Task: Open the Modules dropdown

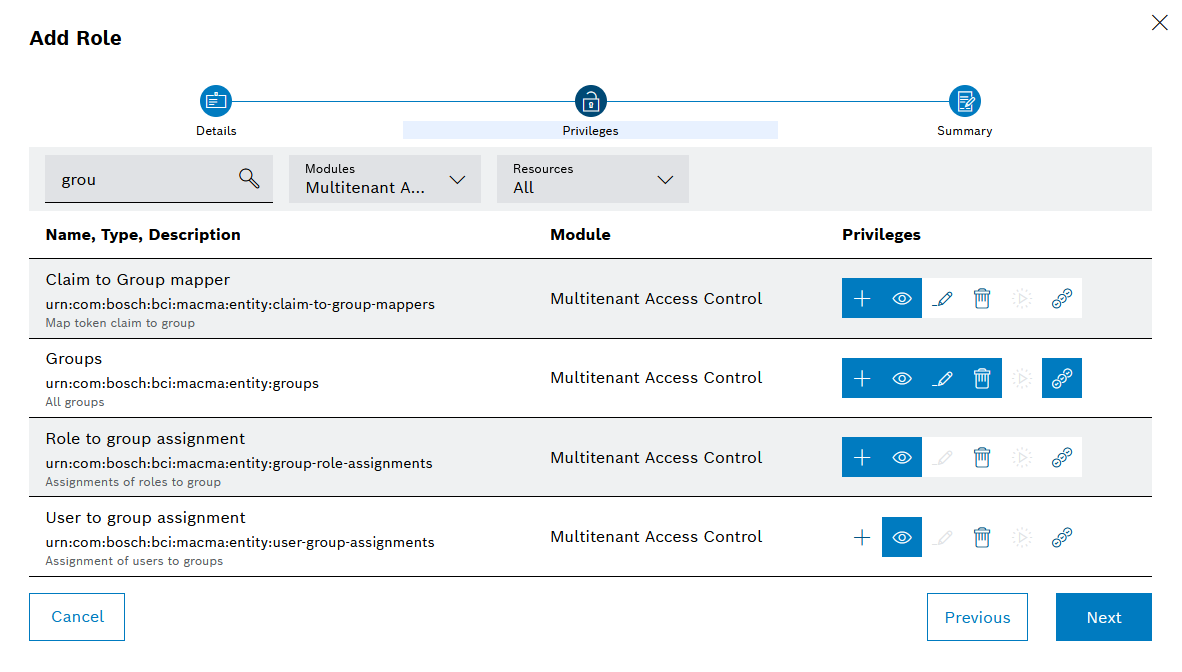Action: 385,179
